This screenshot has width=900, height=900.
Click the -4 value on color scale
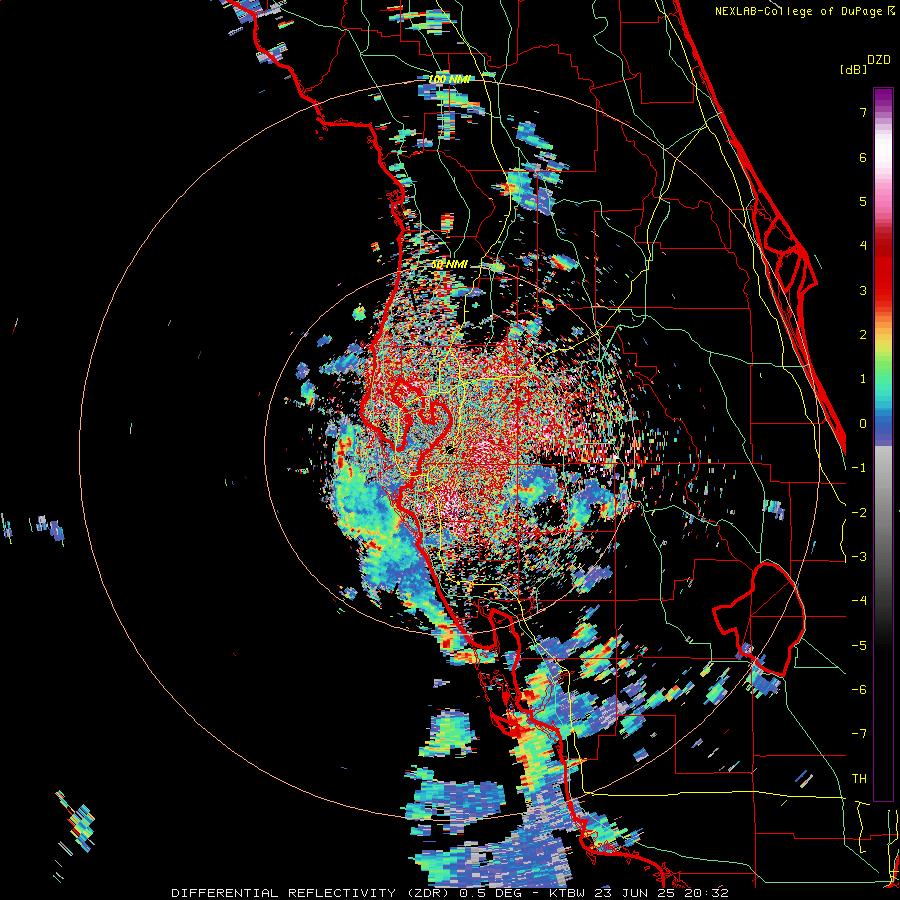tap(859, 601)
